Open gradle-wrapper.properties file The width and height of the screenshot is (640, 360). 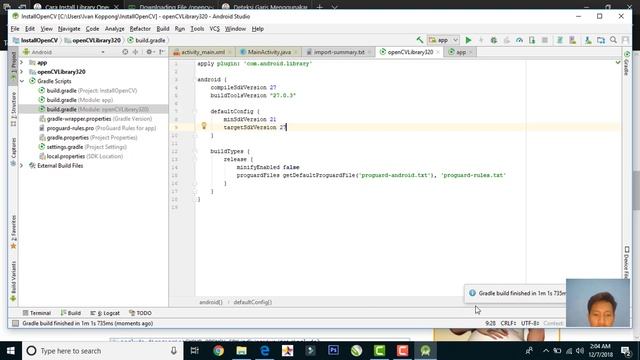point(96,119)
